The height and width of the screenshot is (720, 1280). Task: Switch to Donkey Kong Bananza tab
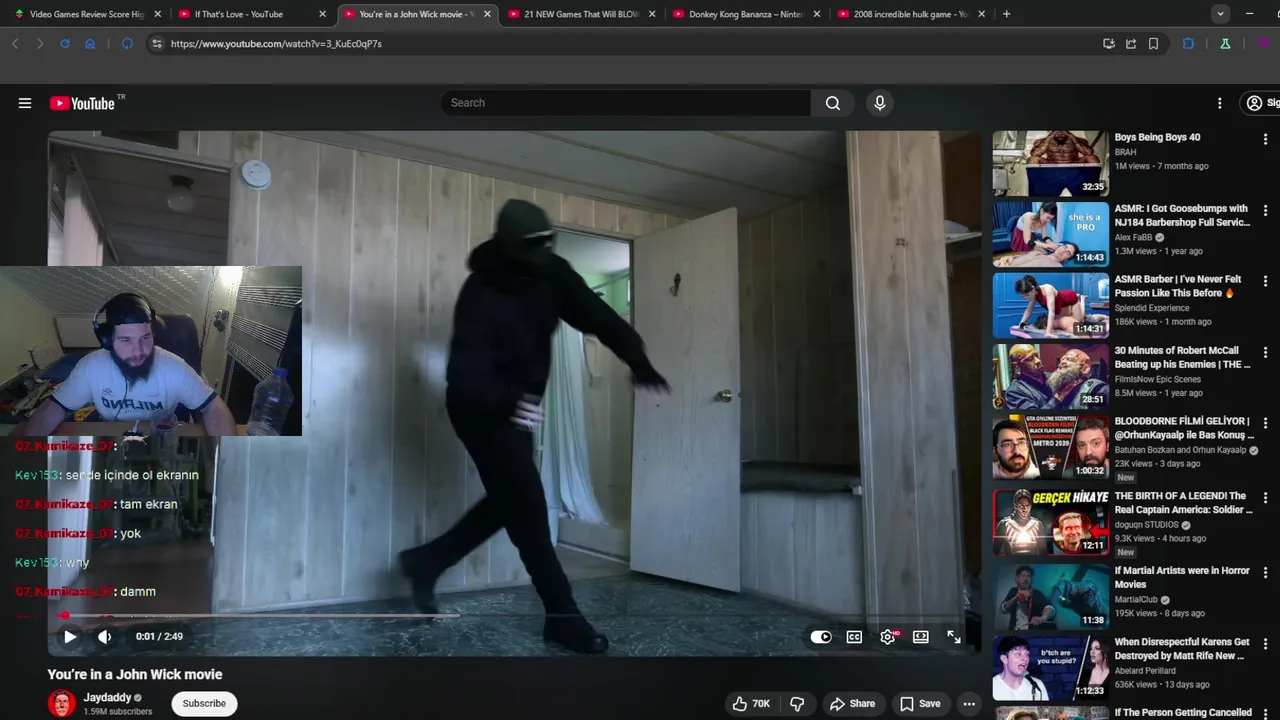pos(745,14)
